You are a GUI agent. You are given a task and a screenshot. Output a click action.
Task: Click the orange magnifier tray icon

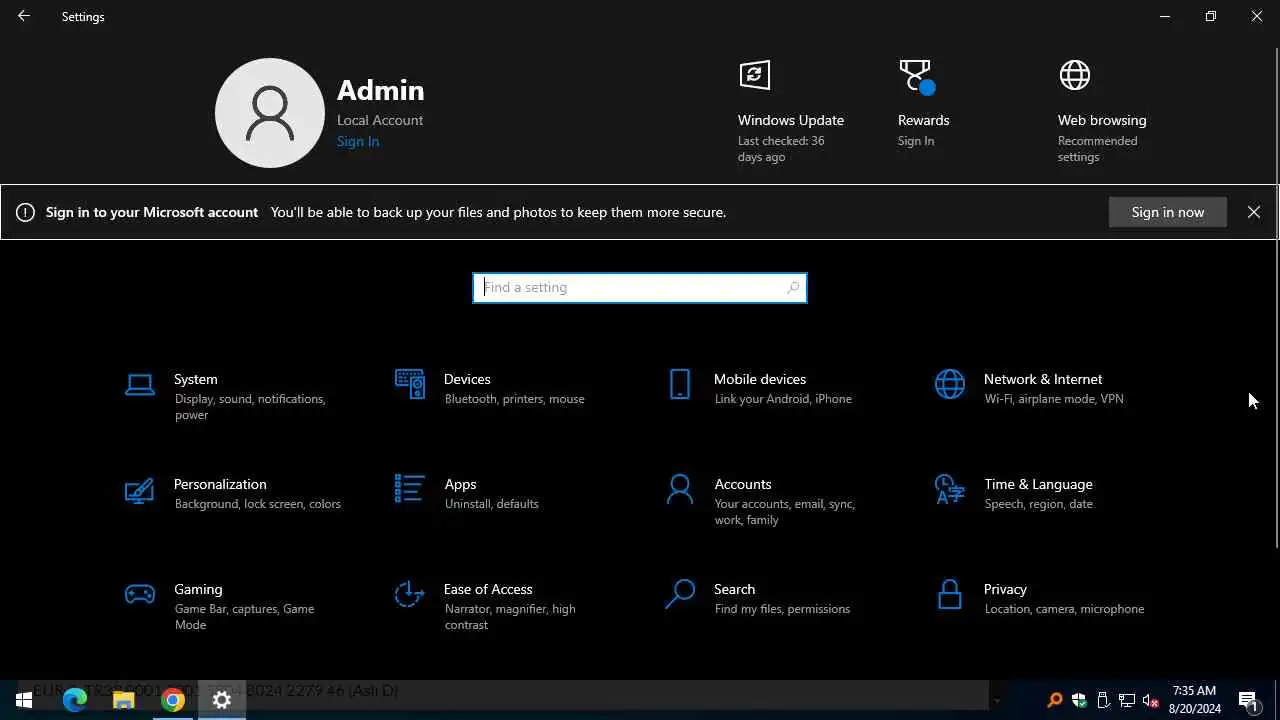pyautogui.click(x=1054, y=700)
